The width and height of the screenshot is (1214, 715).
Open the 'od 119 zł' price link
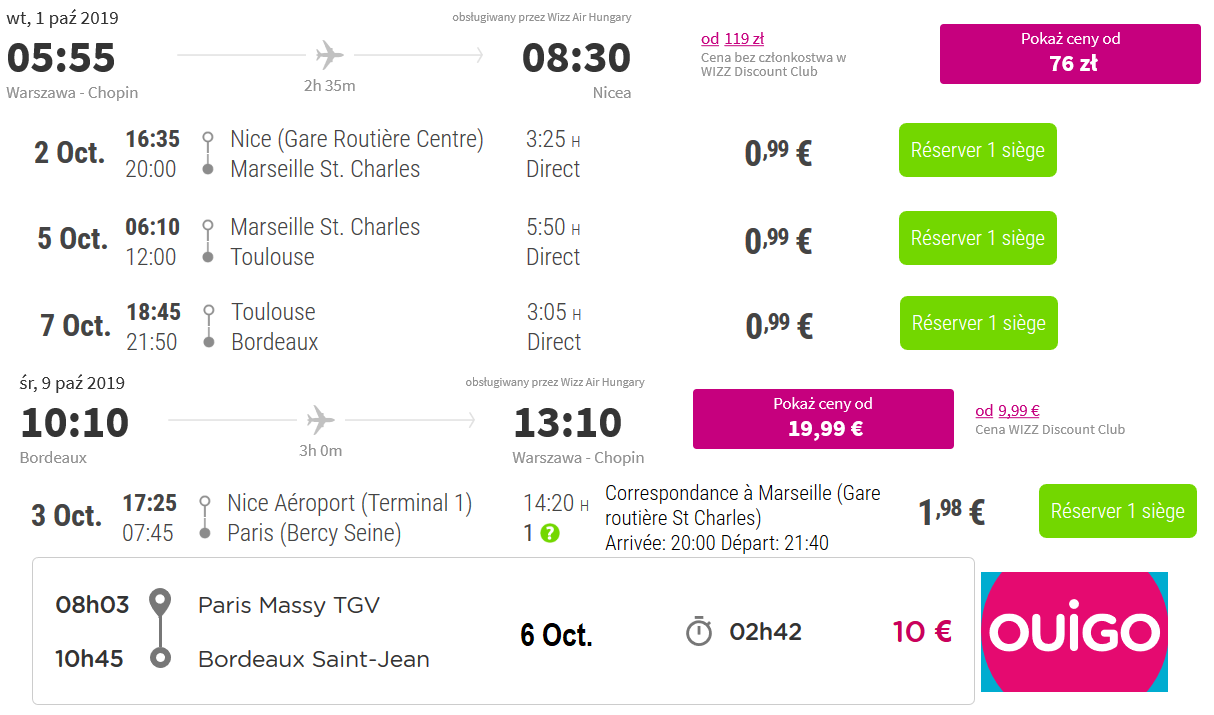732,39
